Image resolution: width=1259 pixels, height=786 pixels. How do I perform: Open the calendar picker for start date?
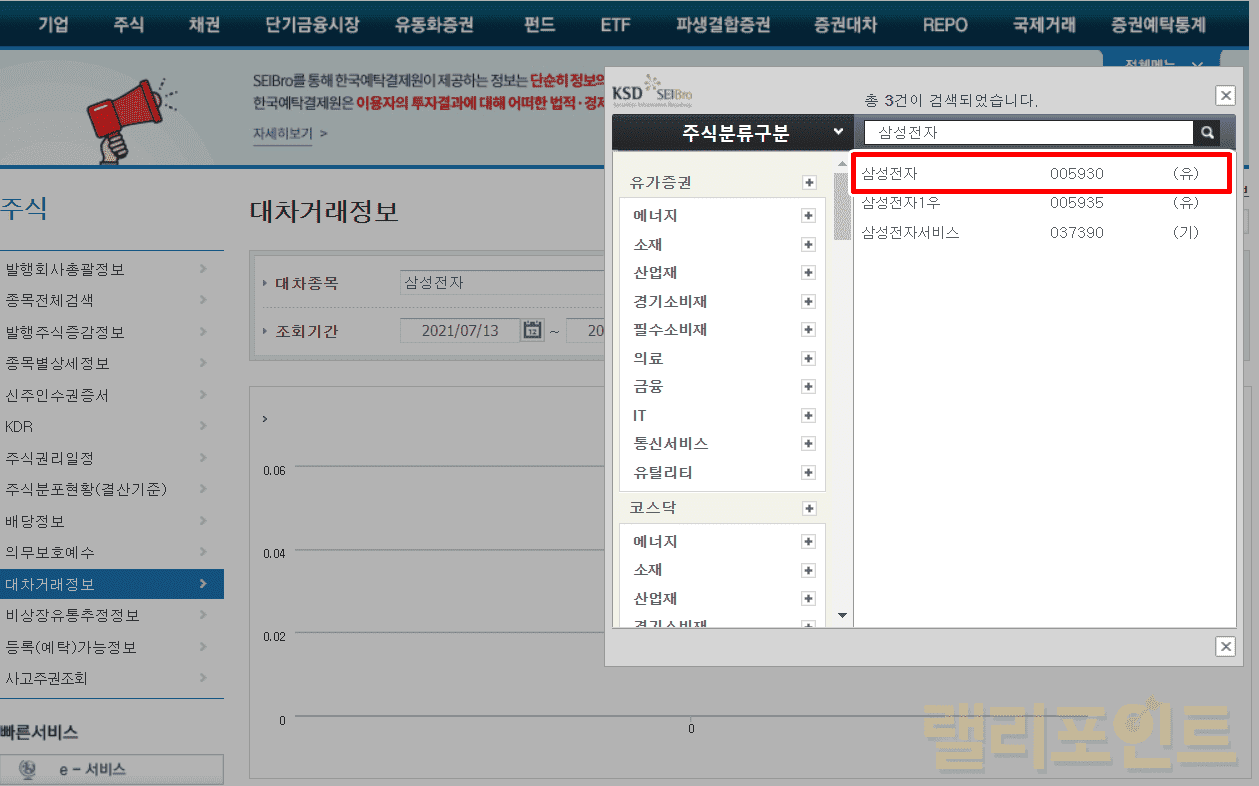pos(532,330)
